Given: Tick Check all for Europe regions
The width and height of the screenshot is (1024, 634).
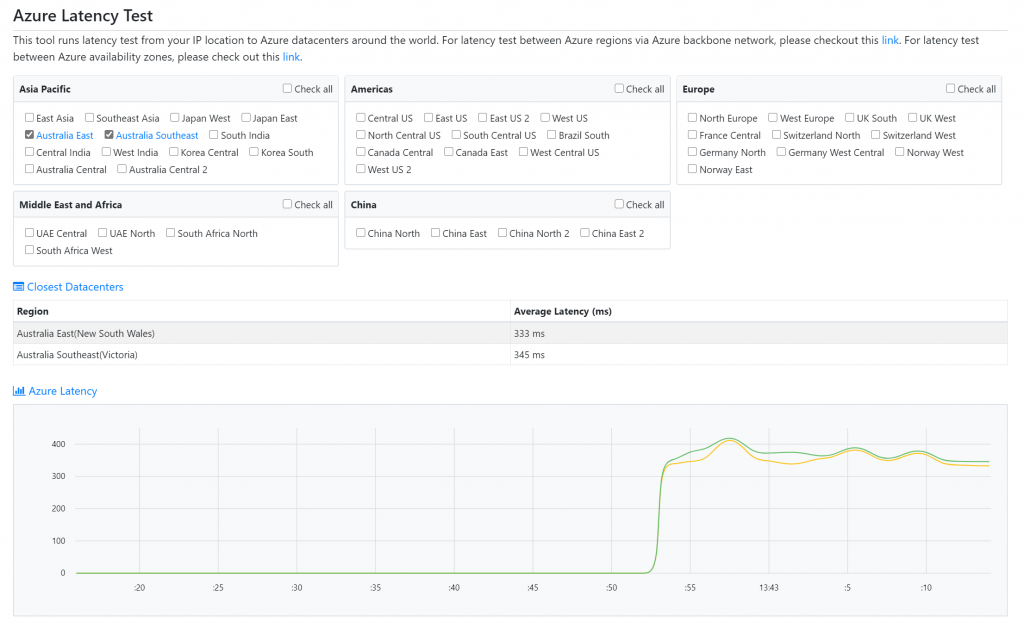Looking at the screenshot, I should pos(951,89).
